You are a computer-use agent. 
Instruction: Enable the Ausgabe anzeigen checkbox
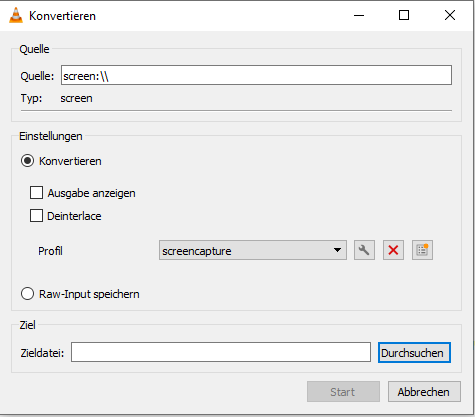tap(36, 193)
